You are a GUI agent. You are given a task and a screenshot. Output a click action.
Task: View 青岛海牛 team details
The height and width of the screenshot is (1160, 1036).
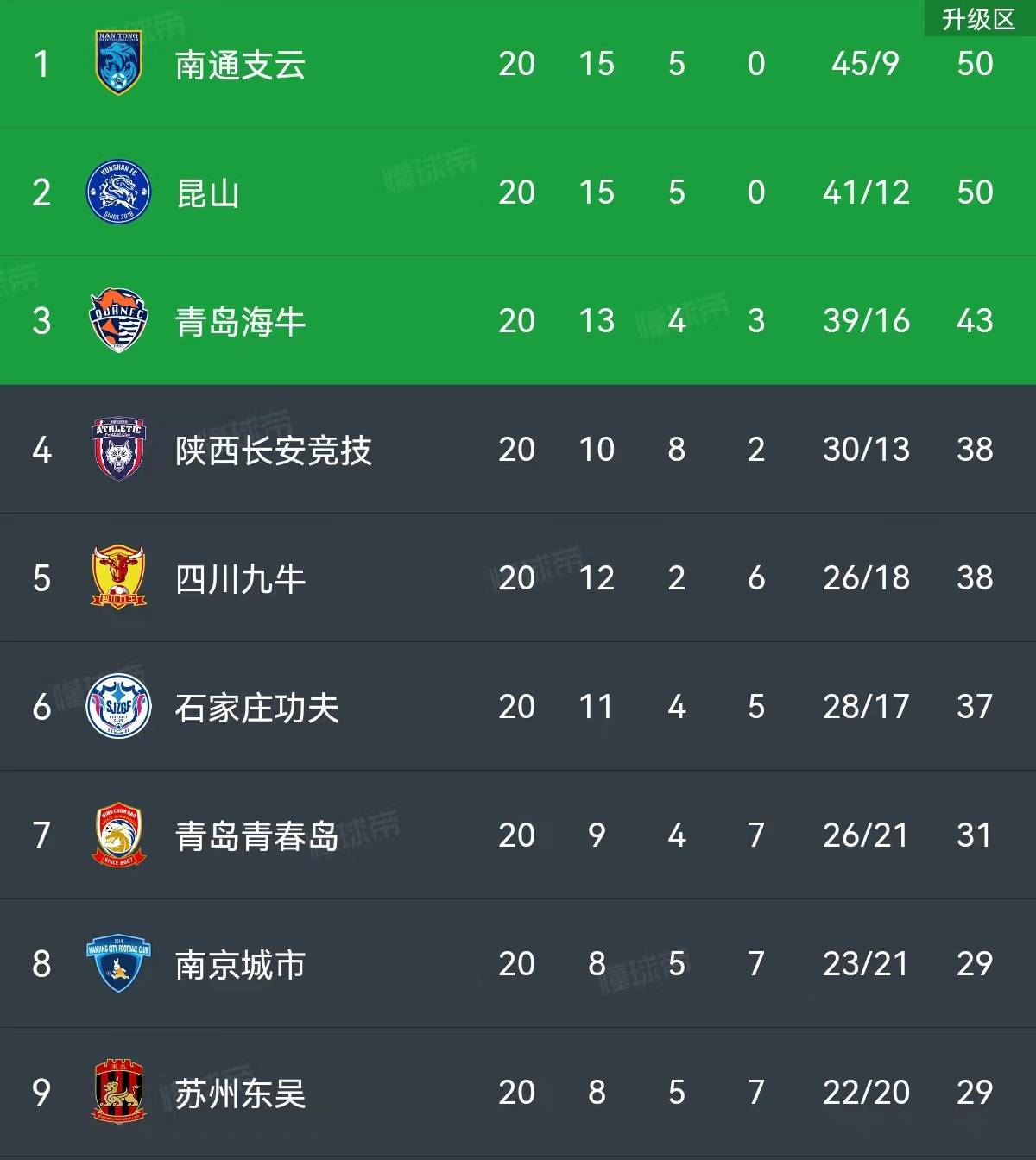(x=240, y=321)
